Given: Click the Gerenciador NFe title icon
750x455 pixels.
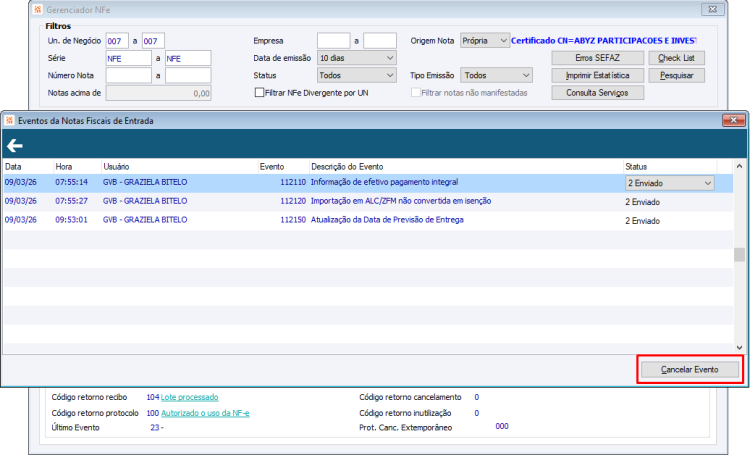Looking at the screenshot, I should 39,8.
